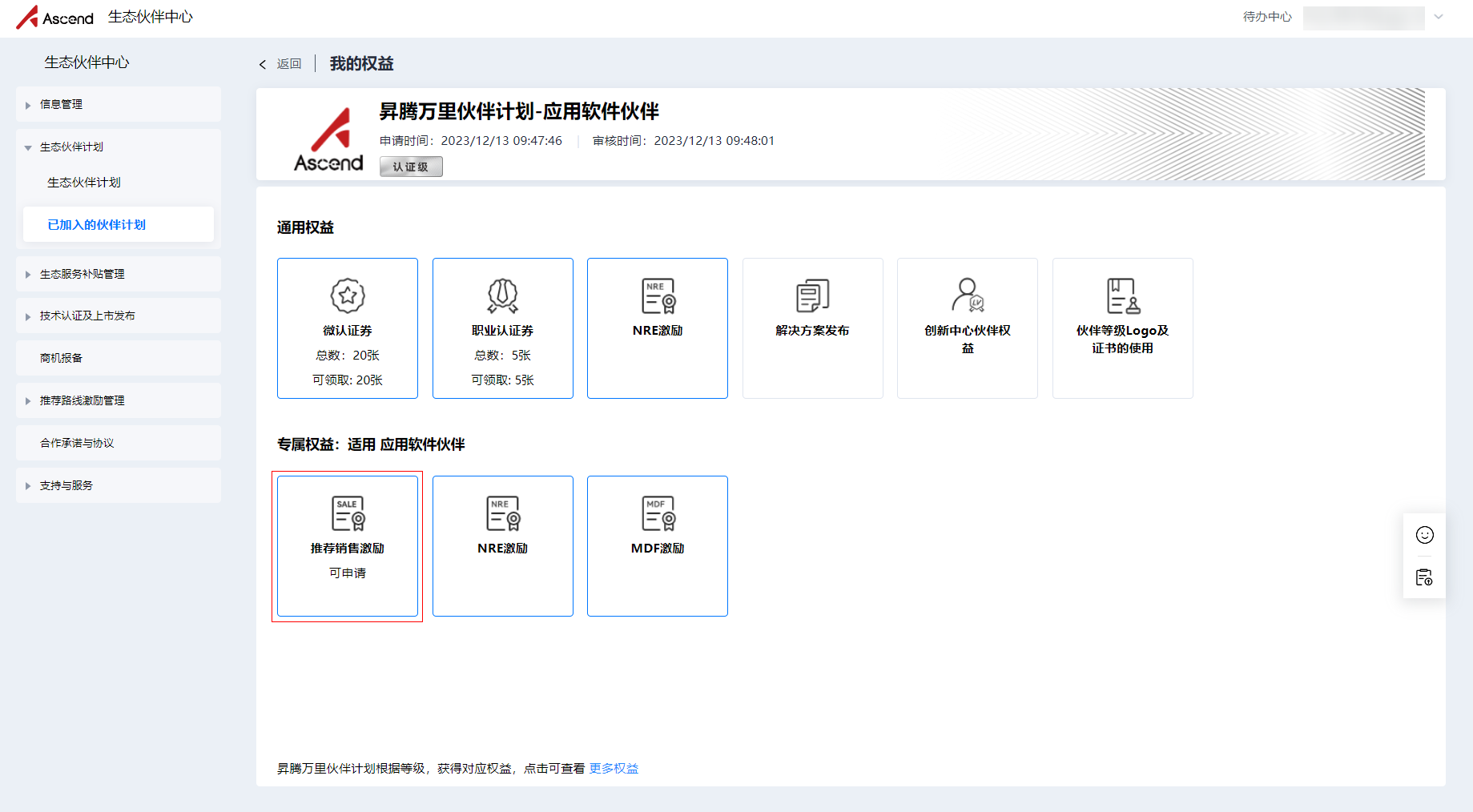Click the 可领取: 5张 text
This screenshot has height=812, width=1473.
point(503,380)
